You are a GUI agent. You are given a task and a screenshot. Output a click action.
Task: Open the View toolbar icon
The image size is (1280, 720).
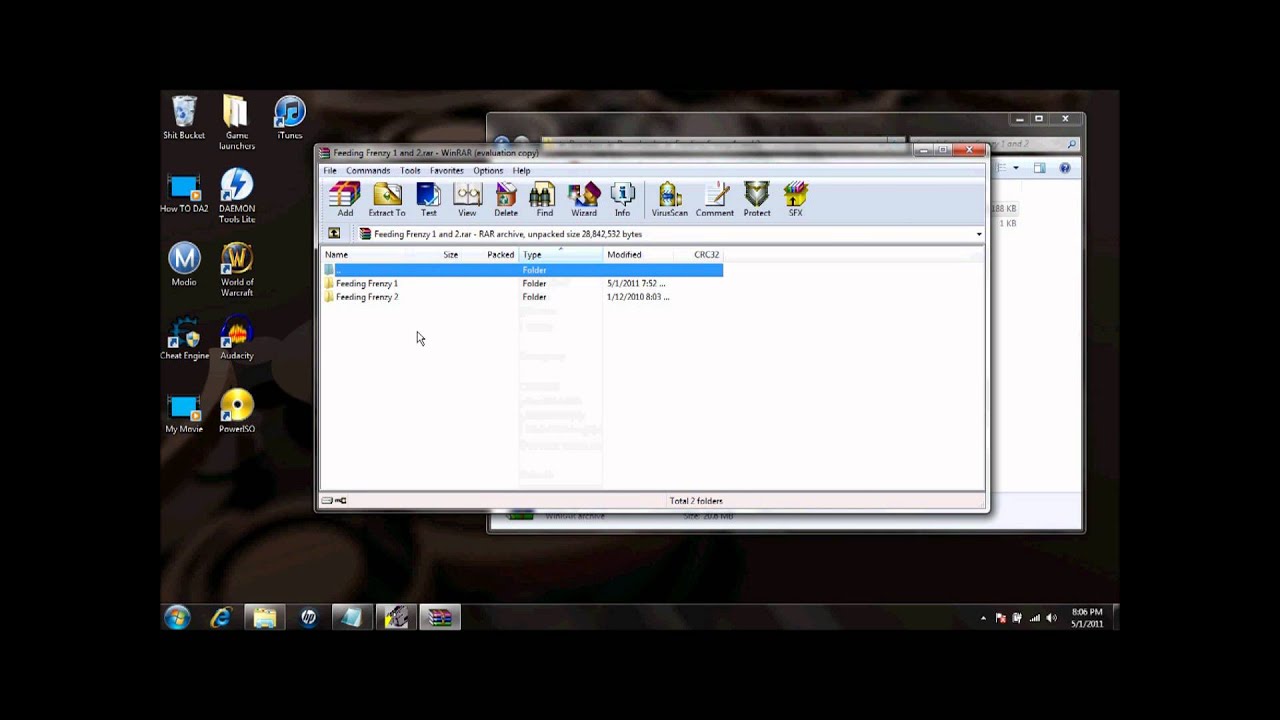pyautogui.click(x=467, y=200)
